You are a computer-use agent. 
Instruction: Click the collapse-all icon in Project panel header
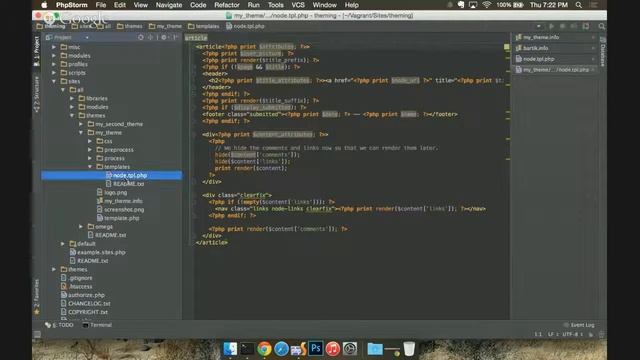pos(150,37)
